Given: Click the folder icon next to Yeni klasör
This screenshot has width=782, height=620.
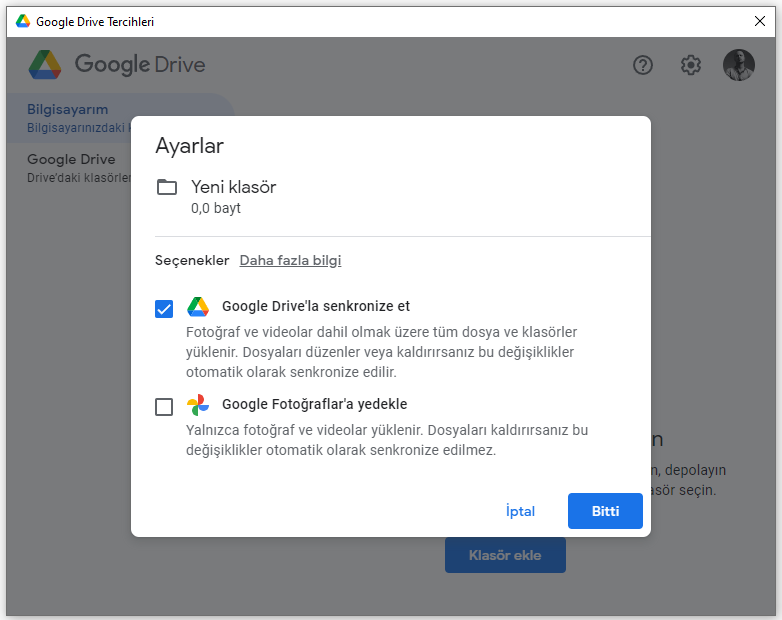Looking at the screenshot, I should (x=167, y=188).
